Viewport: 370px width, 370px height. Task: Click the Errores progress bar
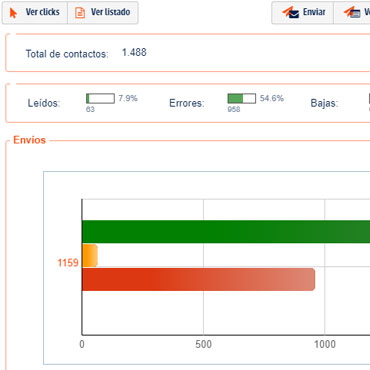[242, 98]
